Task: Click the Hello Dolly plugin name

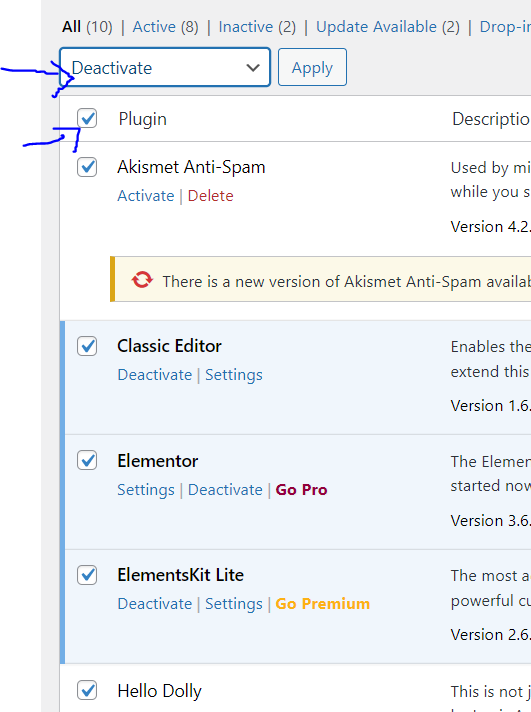Action: (159, 691)
